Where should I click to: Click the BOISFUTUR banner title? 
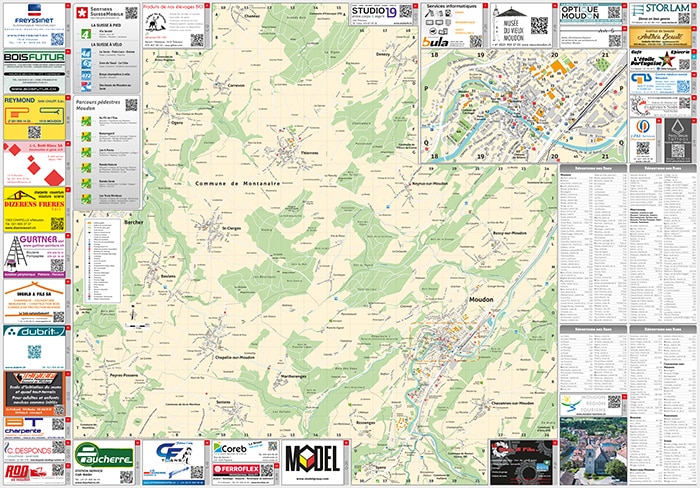tap(34, 57)
